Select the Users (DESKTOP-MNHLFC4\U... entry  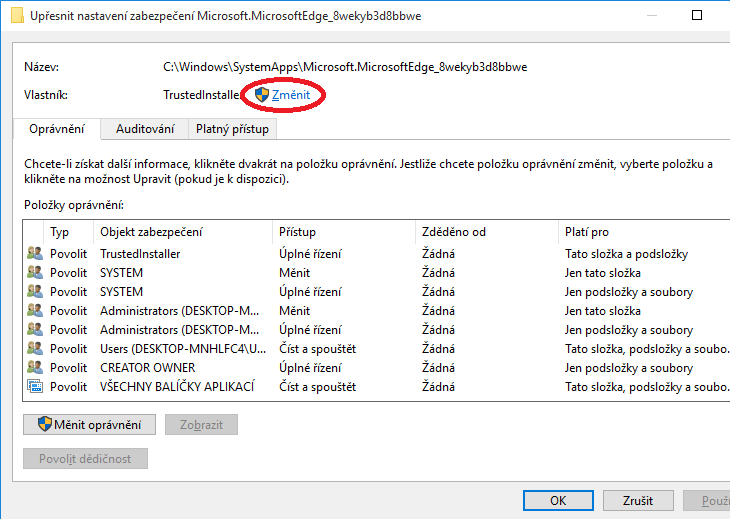click(x=377, y=349)
